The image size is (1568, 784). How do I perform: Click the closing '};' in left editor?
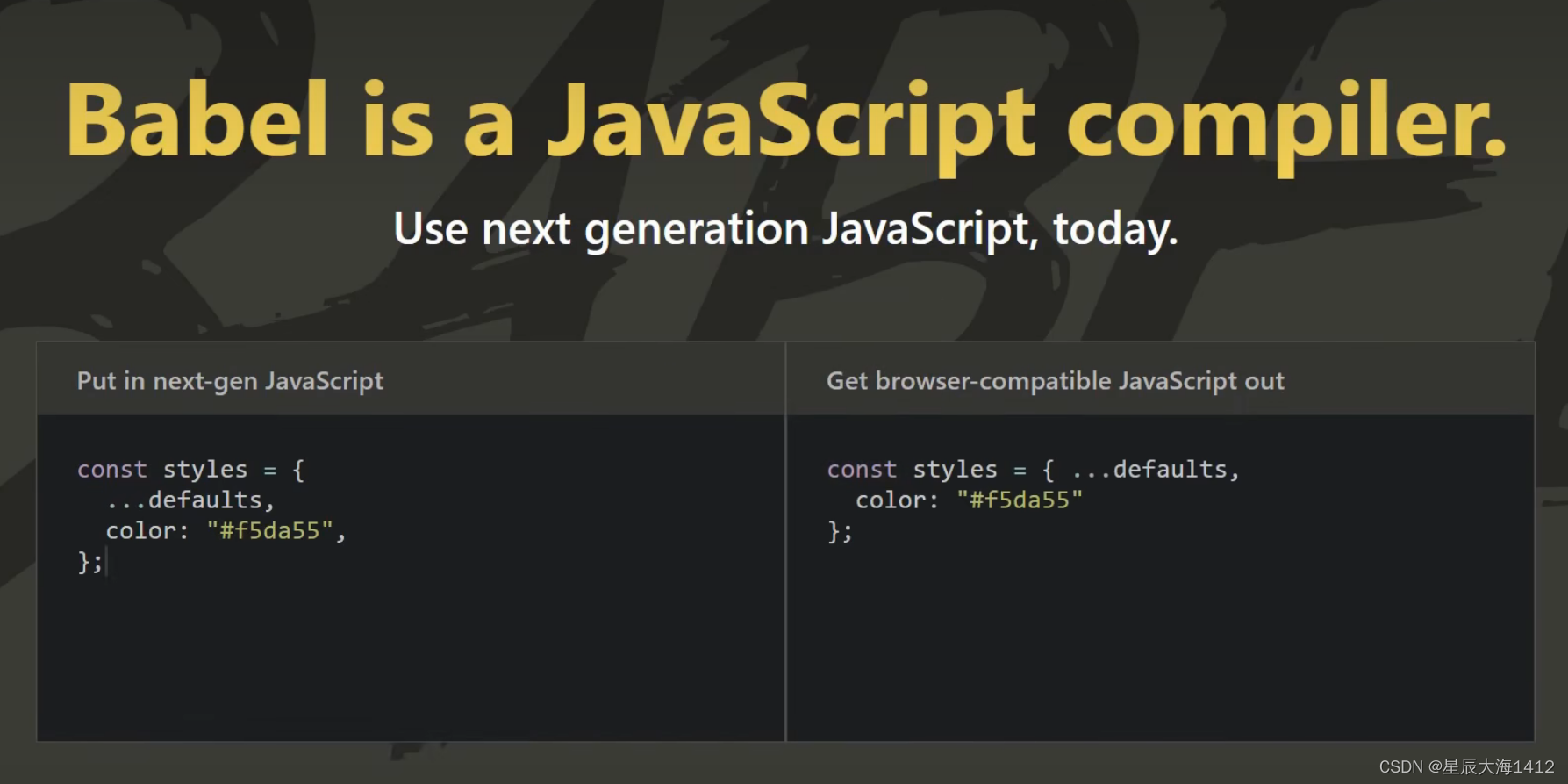pos(89,562)
